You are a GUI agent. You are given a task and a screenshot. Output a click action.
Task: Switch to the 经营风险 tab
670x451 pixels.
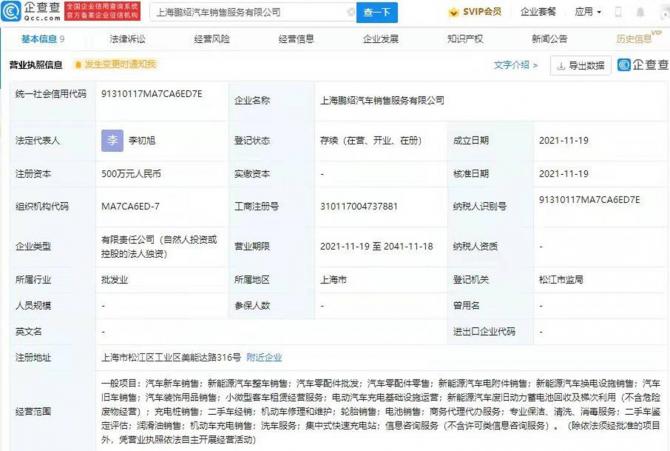[x=211, y=39]
